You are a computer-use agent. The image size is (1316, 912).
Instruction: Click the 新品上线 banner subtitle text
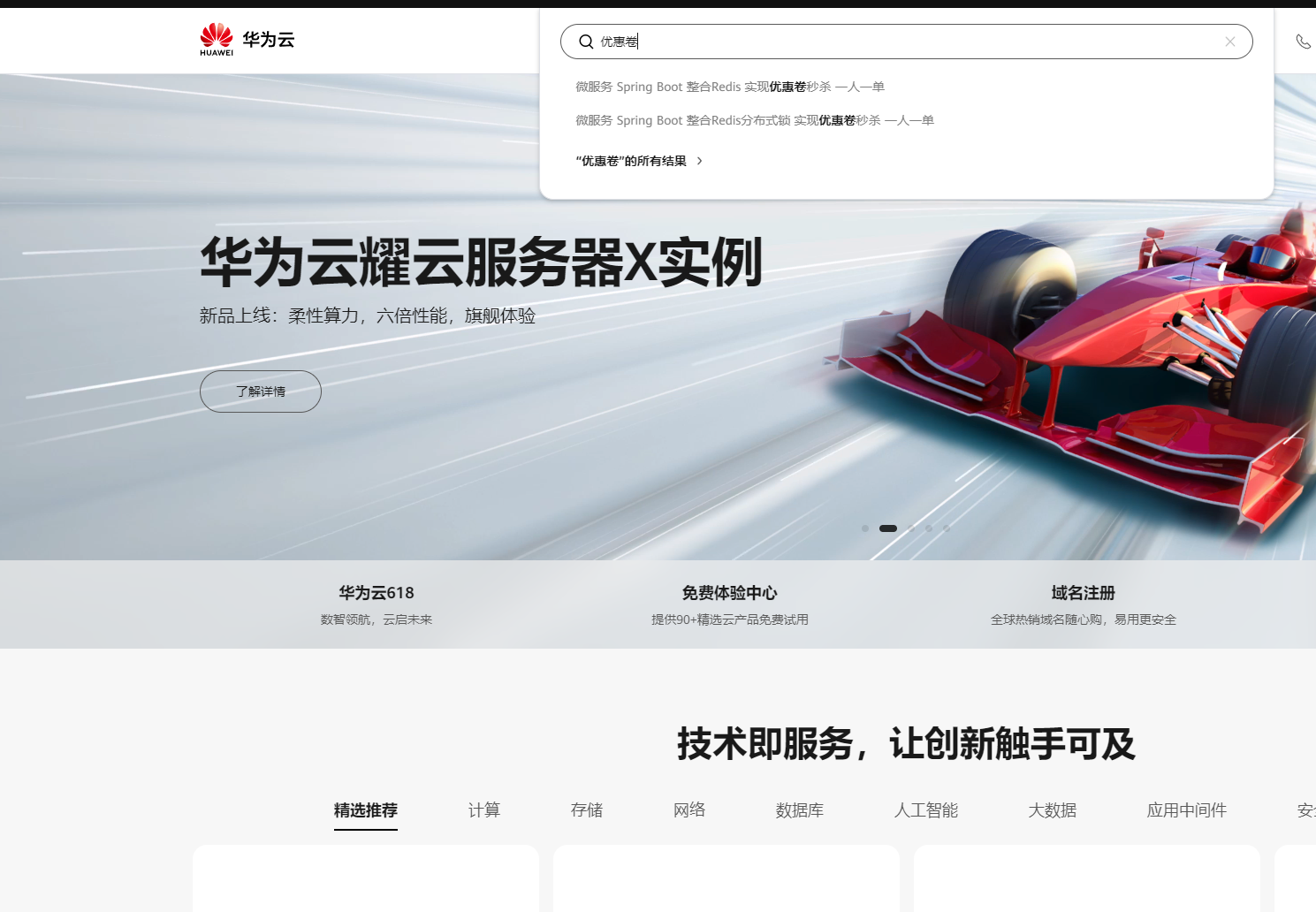point(368,315)
